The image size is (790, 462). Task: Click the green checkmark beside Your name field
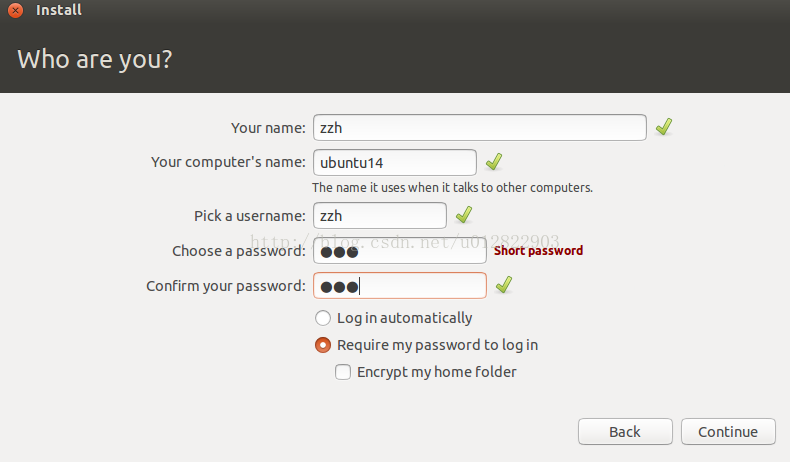(x=663, y=127)
